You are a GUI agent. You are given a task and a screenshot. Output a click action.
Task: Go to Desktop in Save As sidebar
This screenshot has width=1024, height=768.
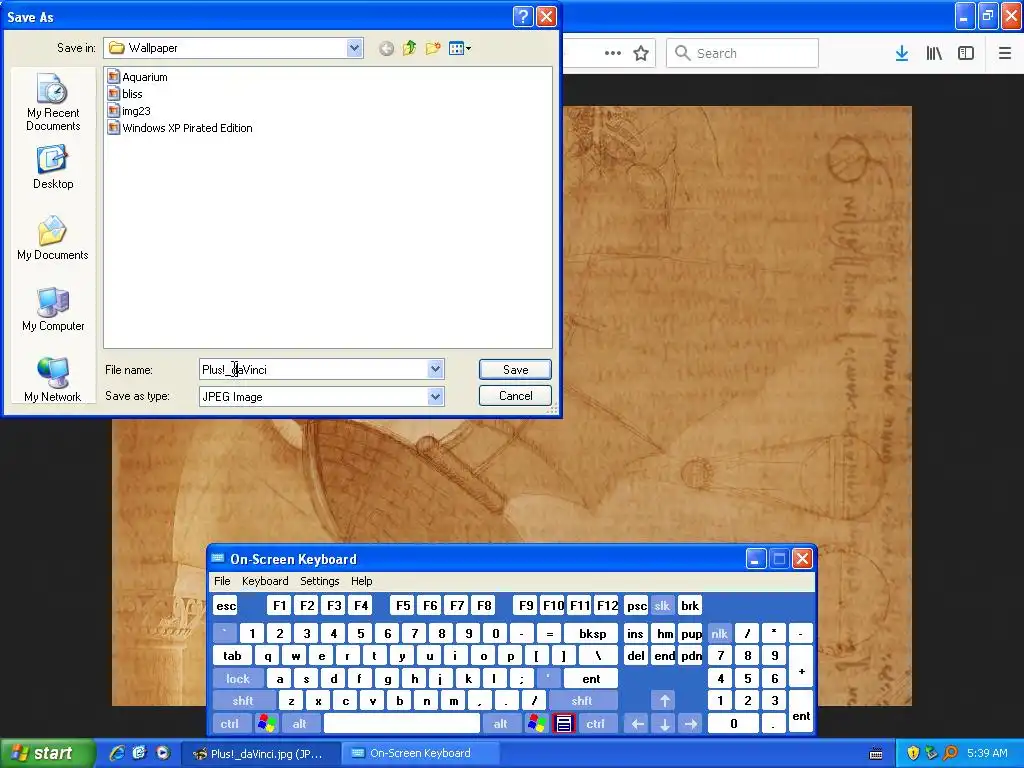(53, 168)
